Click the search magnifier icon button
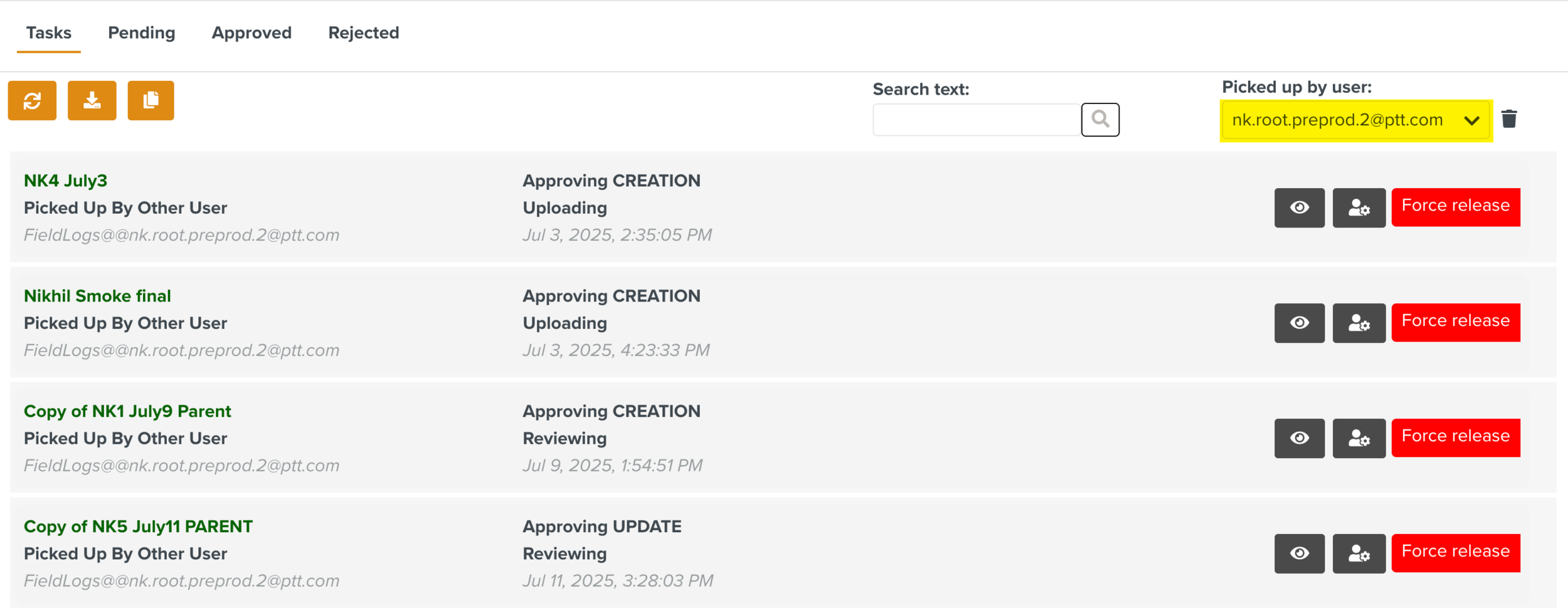 (x=1099, y=119)
